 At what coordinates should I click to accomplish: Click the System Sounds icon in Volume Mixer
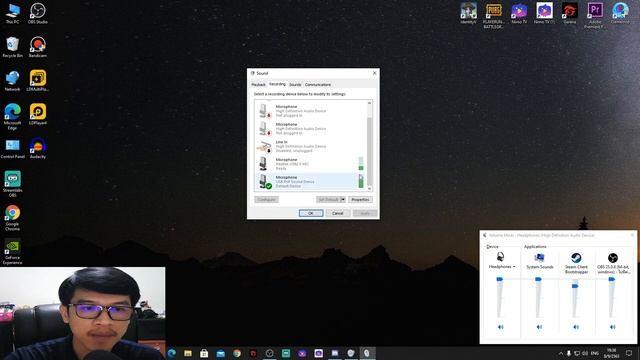[x=539, y=257]
